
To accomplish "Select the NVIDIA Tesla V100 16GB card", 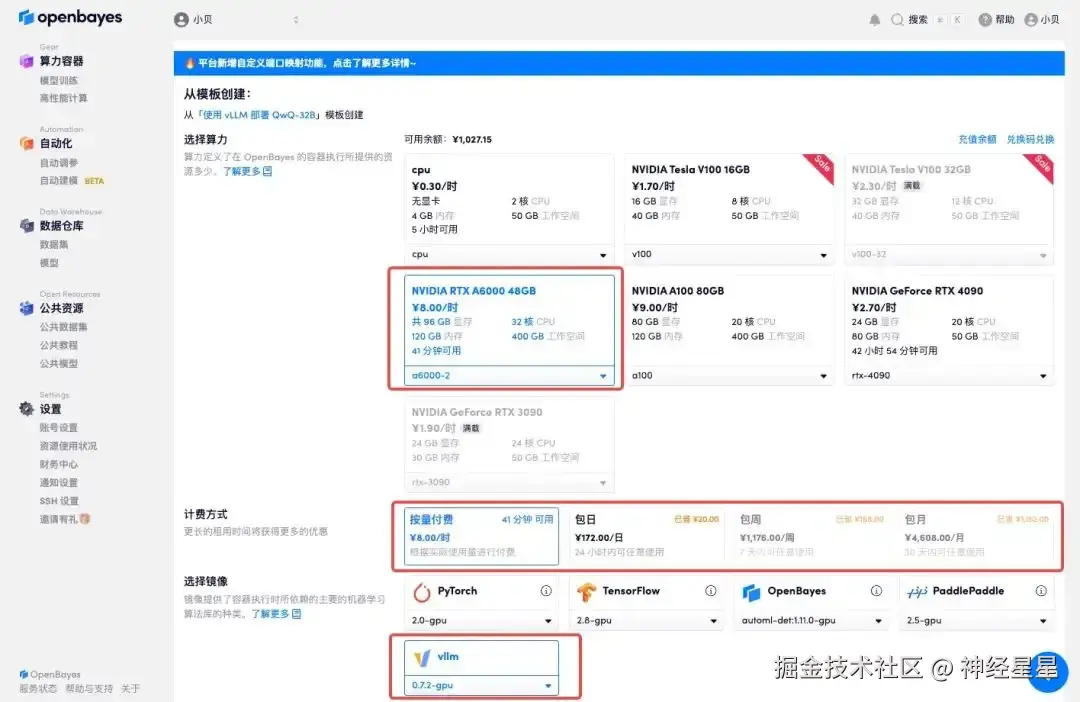I will coord(729,200).
